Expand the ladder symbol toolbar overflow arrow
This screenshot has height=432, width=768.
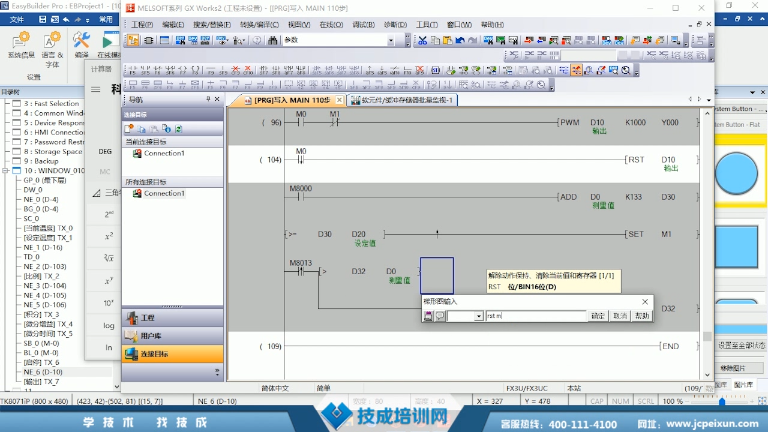tap(636, 72)
